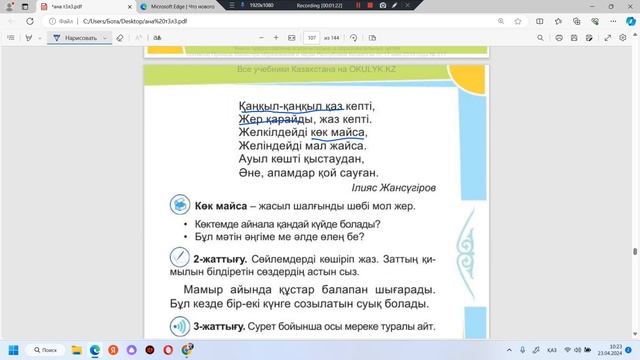Zoom in with the plus button
Screen dimensions: 640x360
pos(276,38)
